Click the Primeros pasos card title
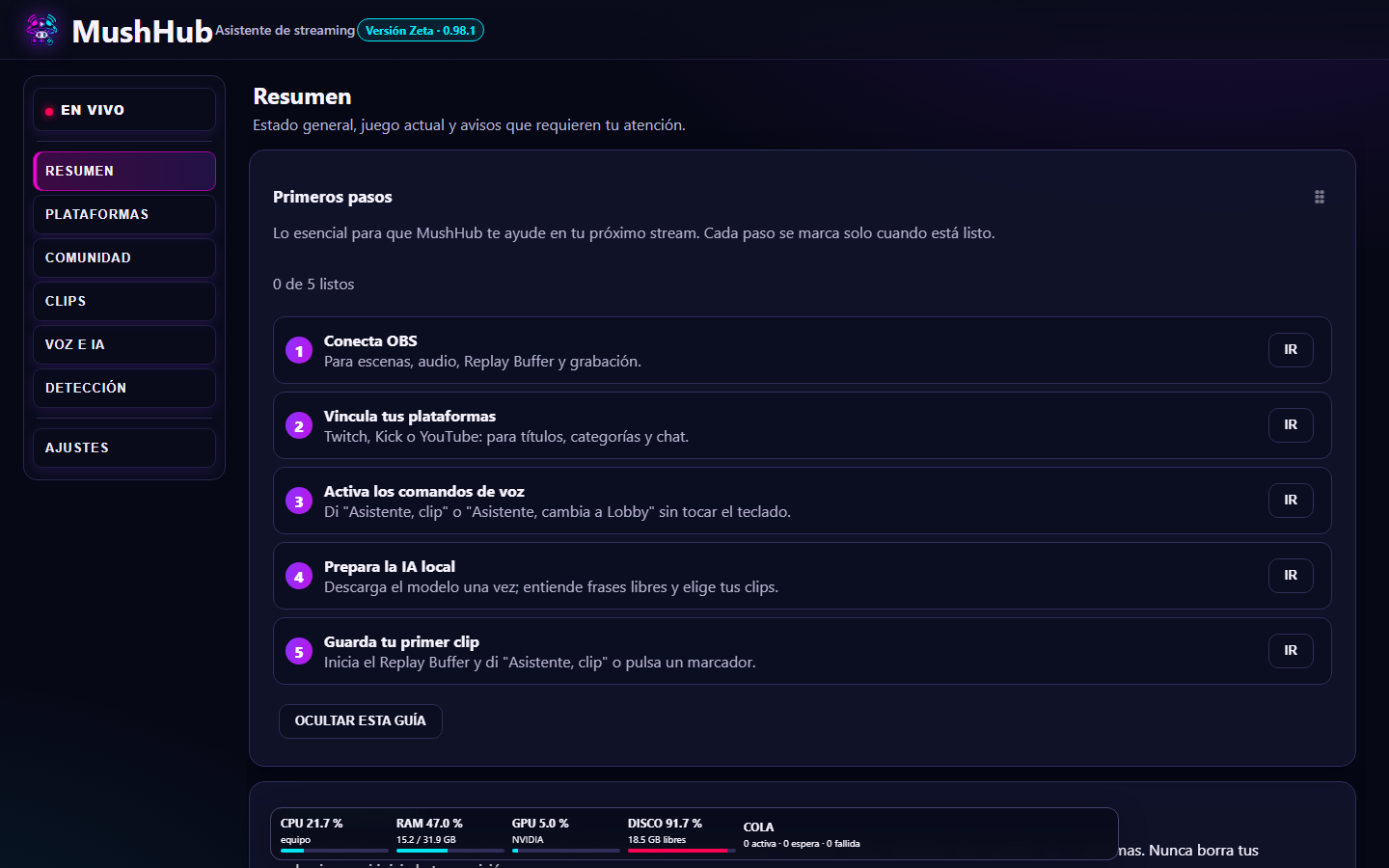 tap(333, 197)
